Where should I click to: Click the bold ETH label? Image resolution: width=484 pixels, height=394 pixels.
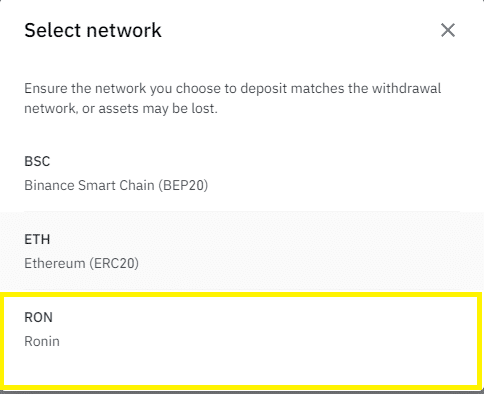click(x=37, y=239)
